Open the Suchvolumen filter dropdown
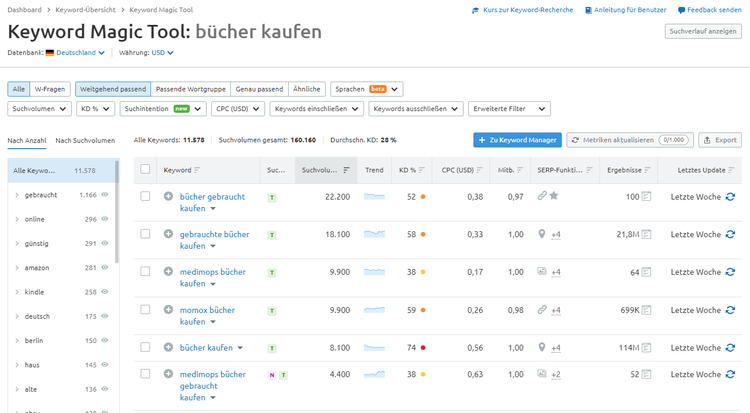Screen dimensions: 750x413 [39, 109]
